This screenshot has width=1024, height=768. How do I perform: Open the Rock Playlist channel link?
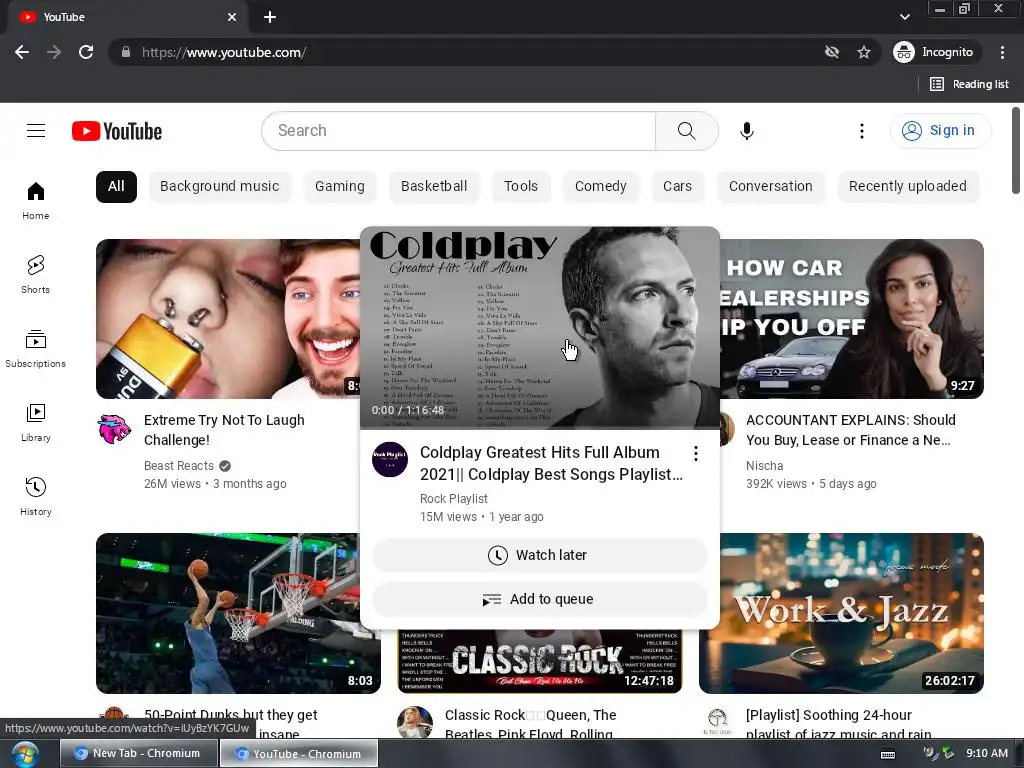(453, 499)
